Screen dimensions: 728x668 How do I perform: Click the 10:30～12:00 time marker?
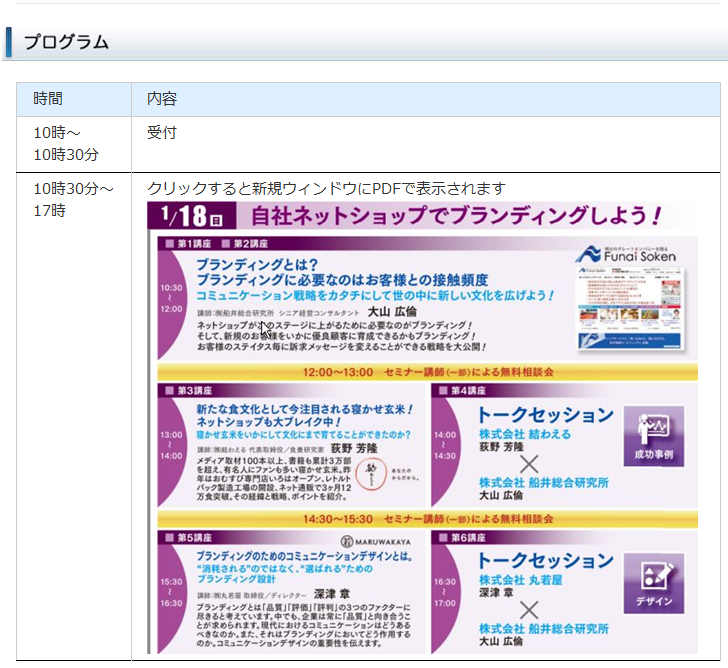tap(171, 298)
